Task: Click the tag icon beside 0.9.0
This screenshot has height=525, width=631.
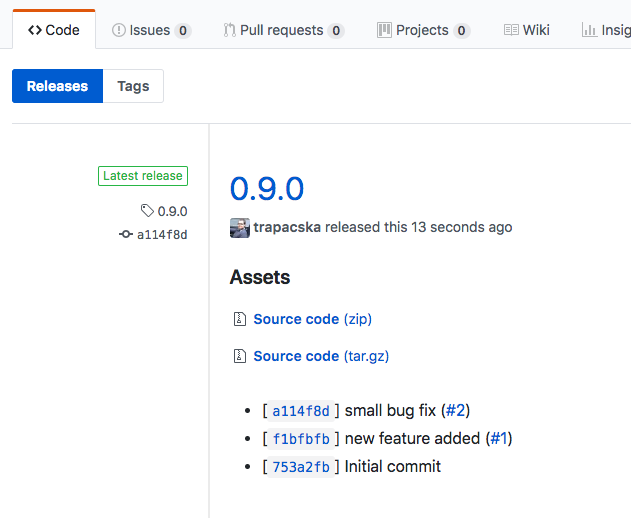Action: tap(147, 211)
